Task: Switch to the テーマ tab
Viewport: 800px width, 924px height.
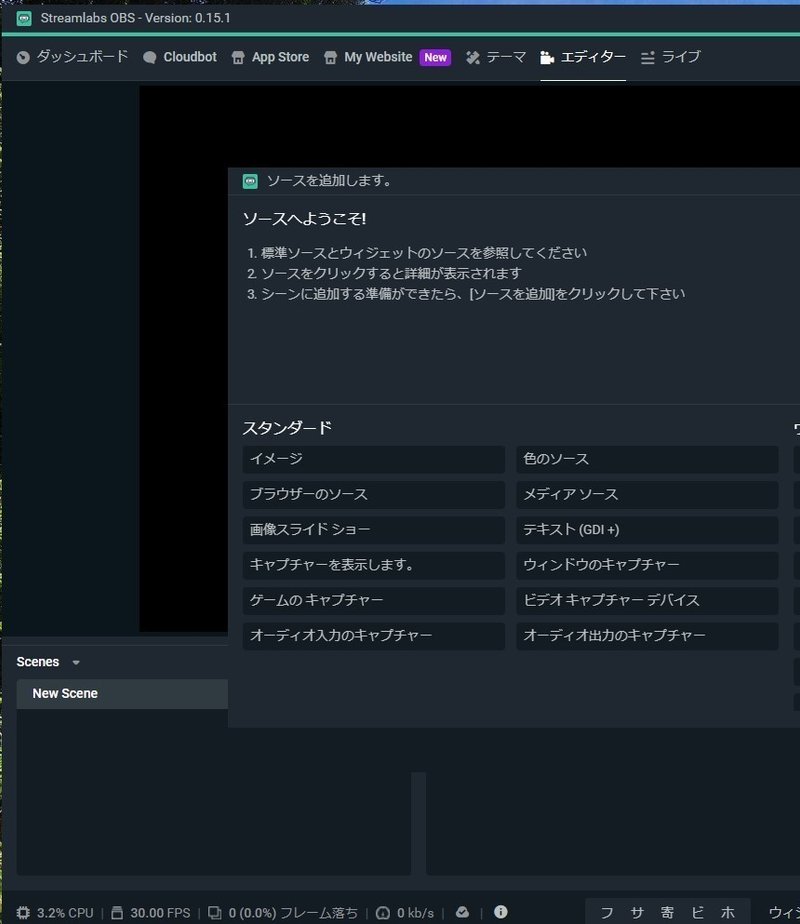Action: [496, 57]
